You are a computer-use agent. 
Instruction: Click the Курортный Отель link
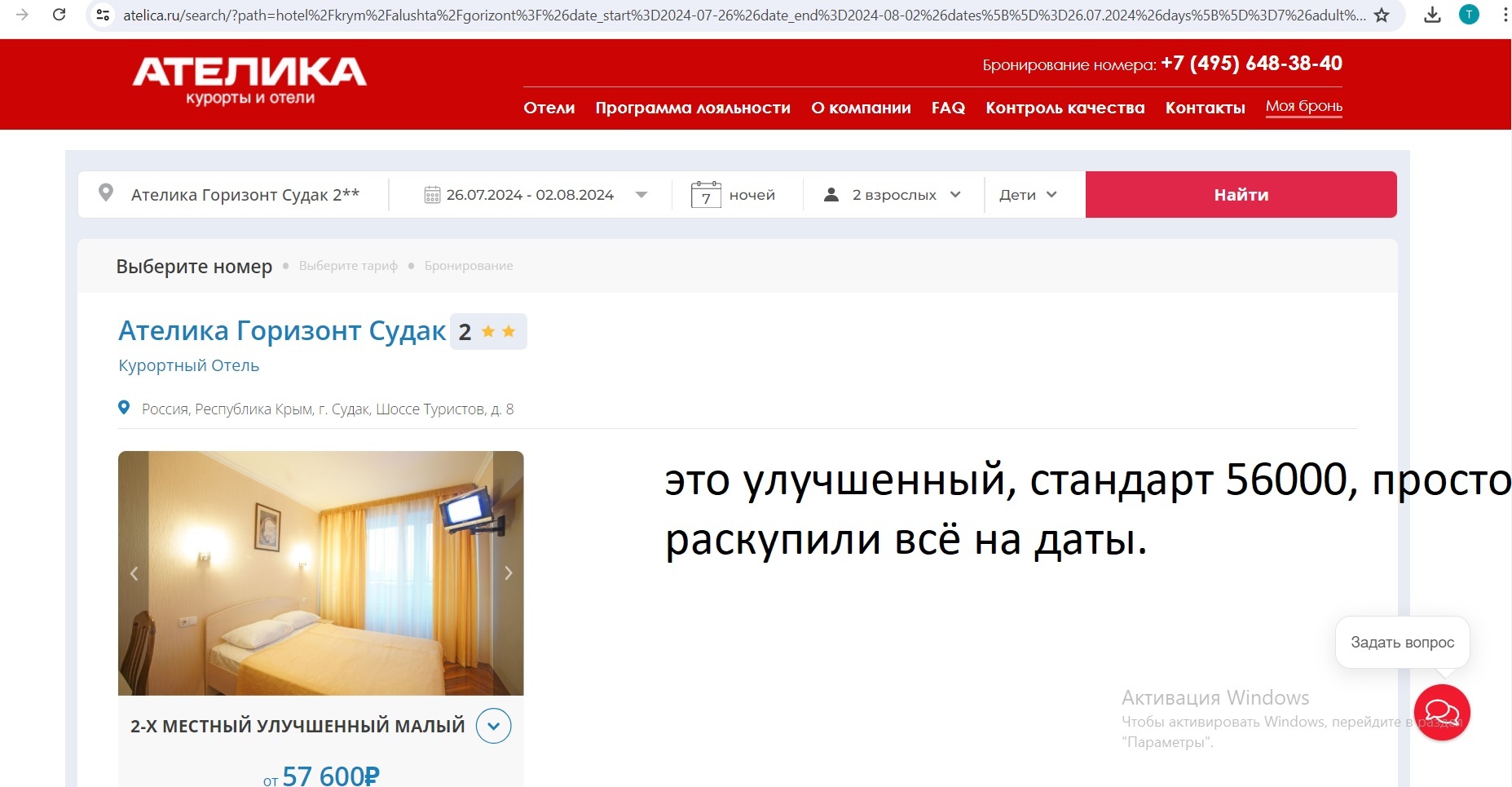189,365
